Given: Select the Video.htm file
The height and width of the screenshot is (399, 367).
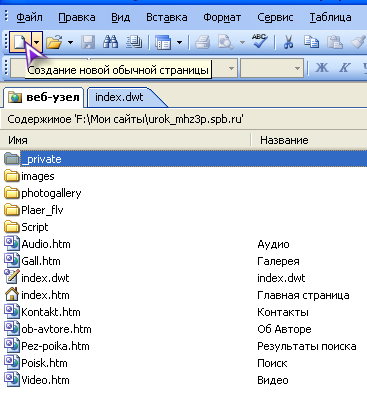Looking at the screenshot, I should coord(45,380).
